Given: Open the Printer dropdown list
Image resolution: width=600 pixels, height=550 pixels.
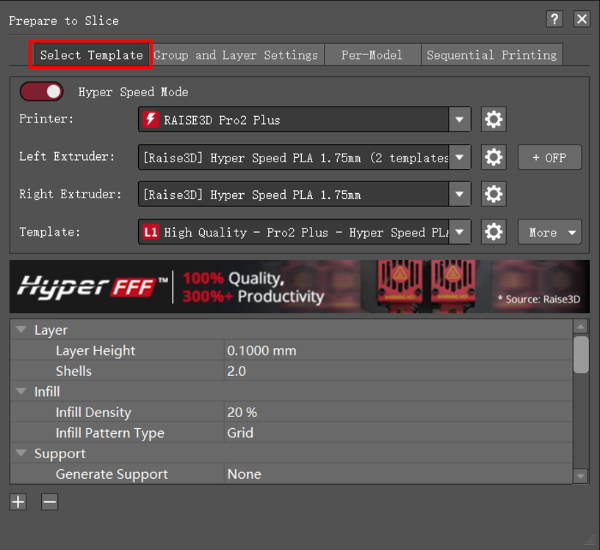Looking at the screenshot, I should tap(459, 120).
